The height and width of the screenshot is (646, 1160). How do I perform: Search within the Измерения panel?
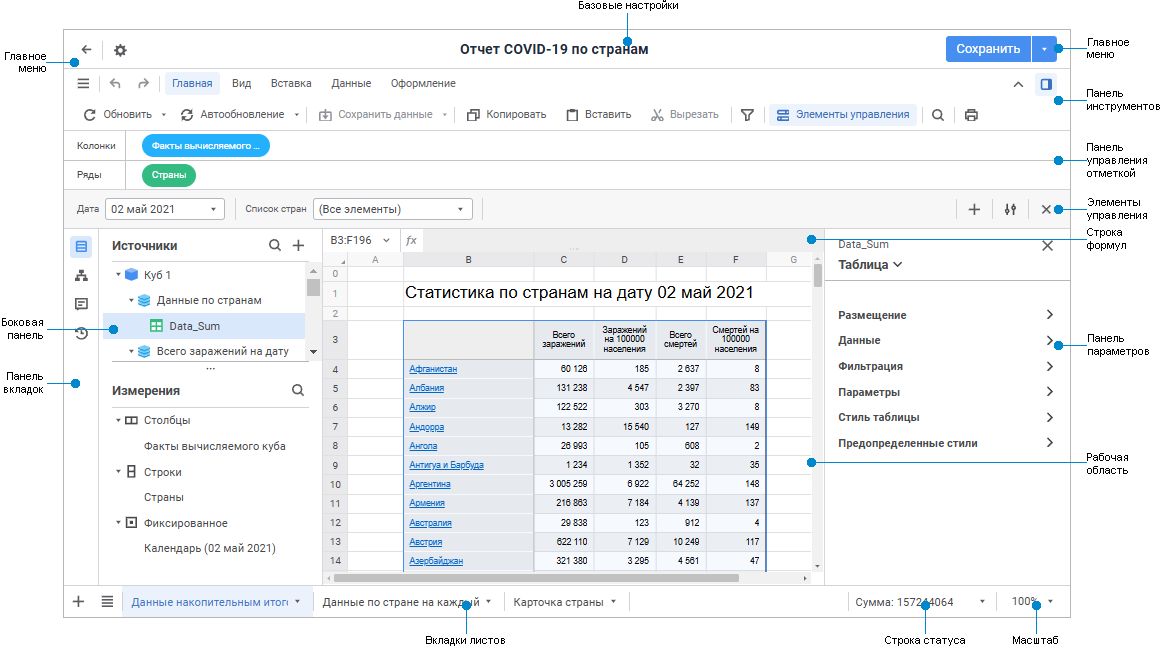[298, 391]
